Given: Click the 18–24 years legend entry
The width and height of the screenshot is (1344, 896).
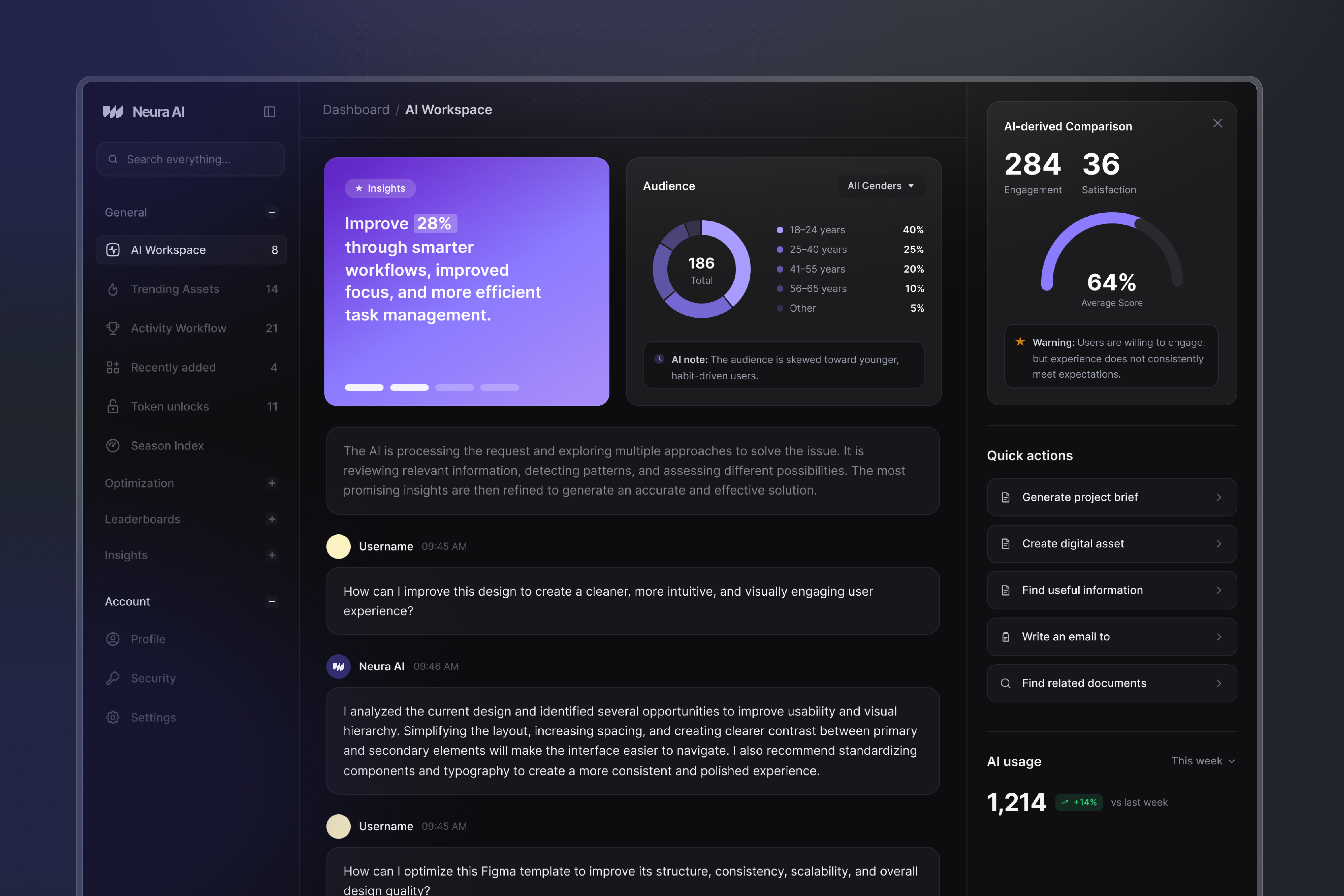Looking at the screenshot, I should 850,230.
